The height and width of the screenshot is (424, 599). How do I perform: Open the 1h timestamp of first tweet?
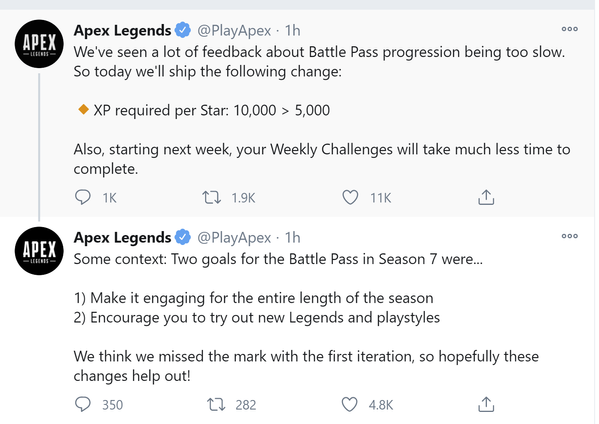293,31
